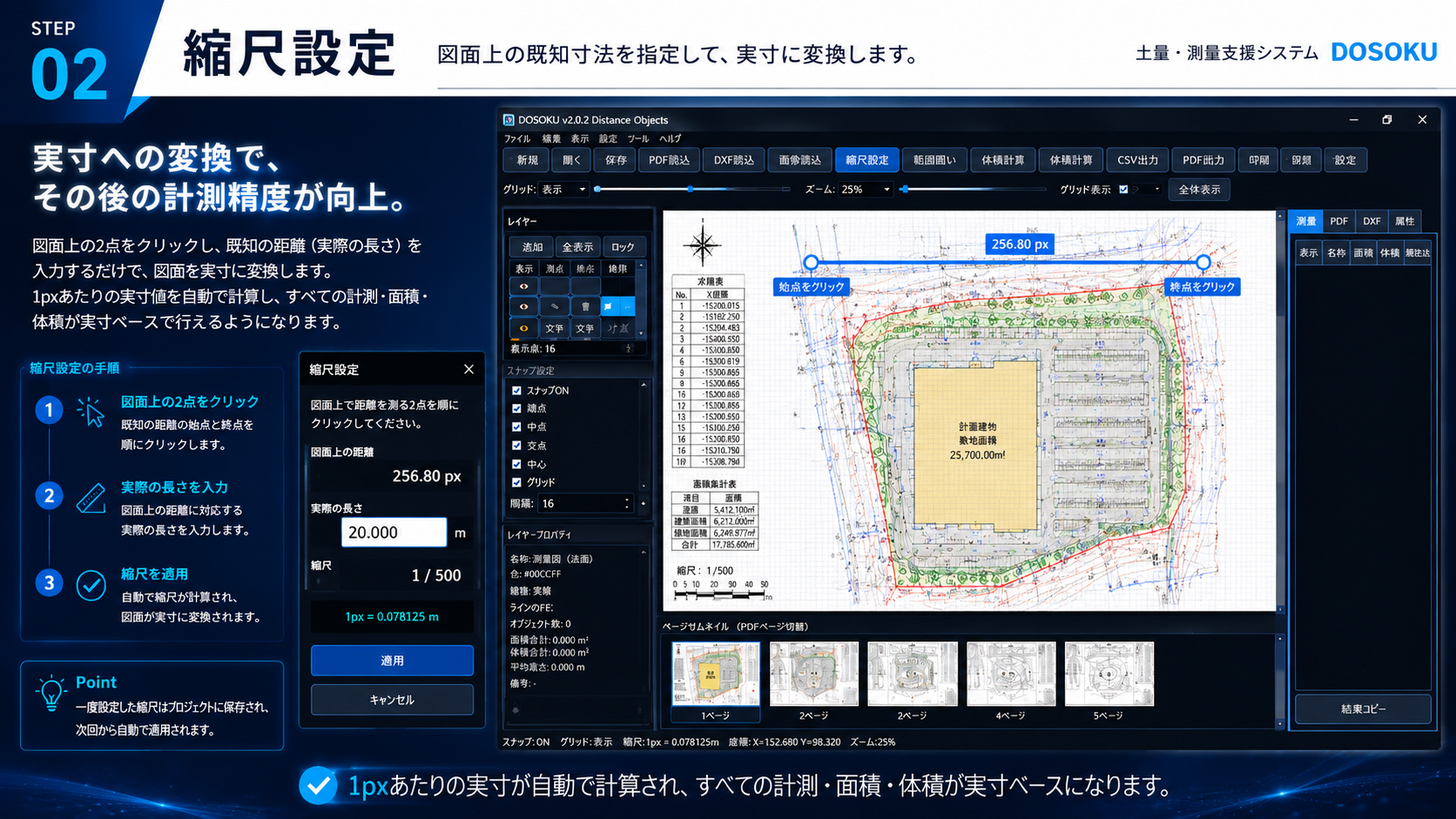This screenshot has height=819, width=1456.
Task: Click the 全体表示 button
Action: [x=1199, y=189]
